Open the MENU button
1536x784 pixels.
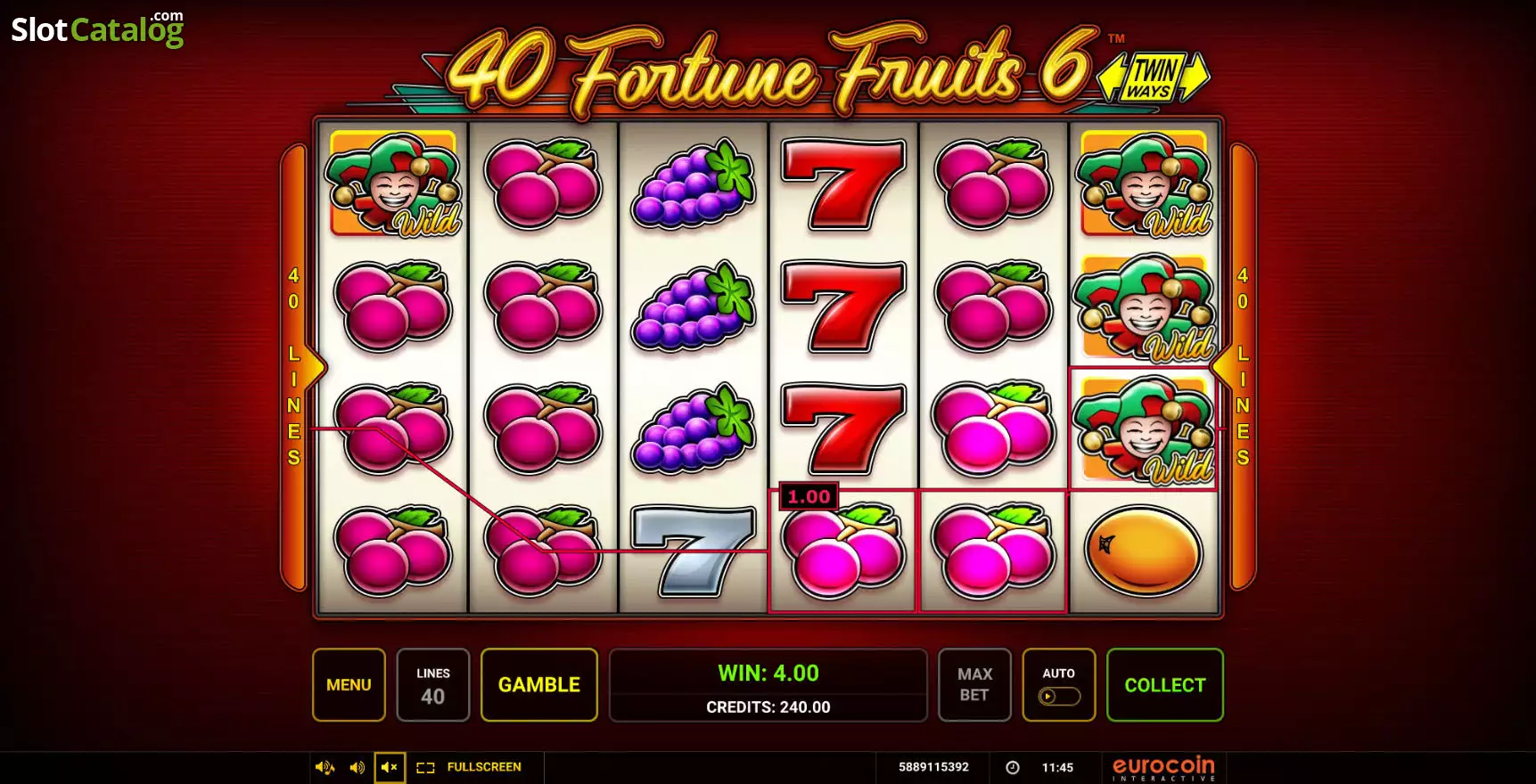pos(349,684)
